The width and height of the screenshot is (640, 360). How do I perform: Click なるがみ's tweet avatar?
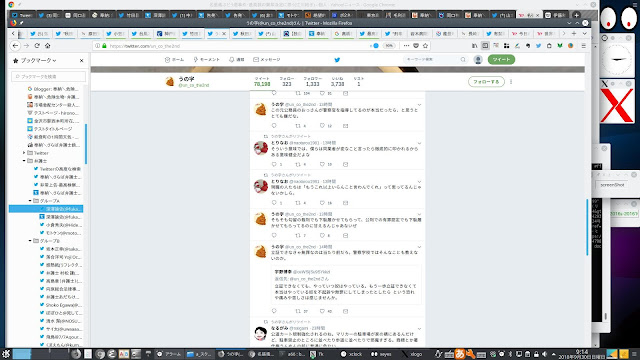(x=260, y=333)
